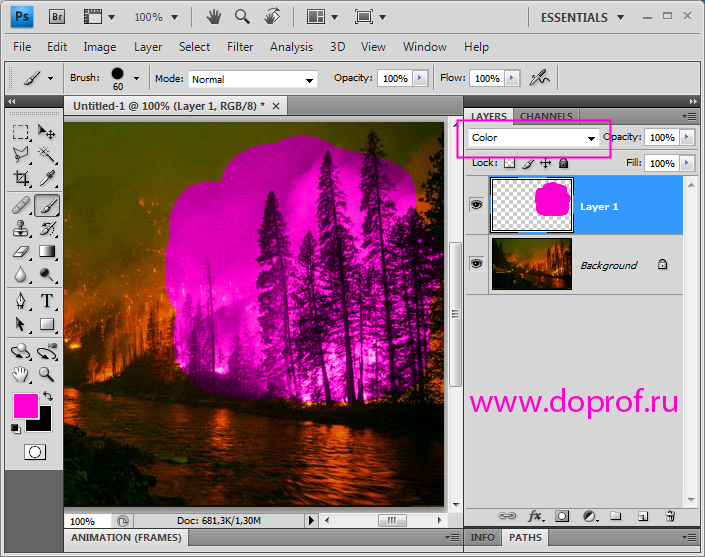Switch to the PATHS tab
Image resolution: width=705 pixels, height=557 pixels.
525,537
